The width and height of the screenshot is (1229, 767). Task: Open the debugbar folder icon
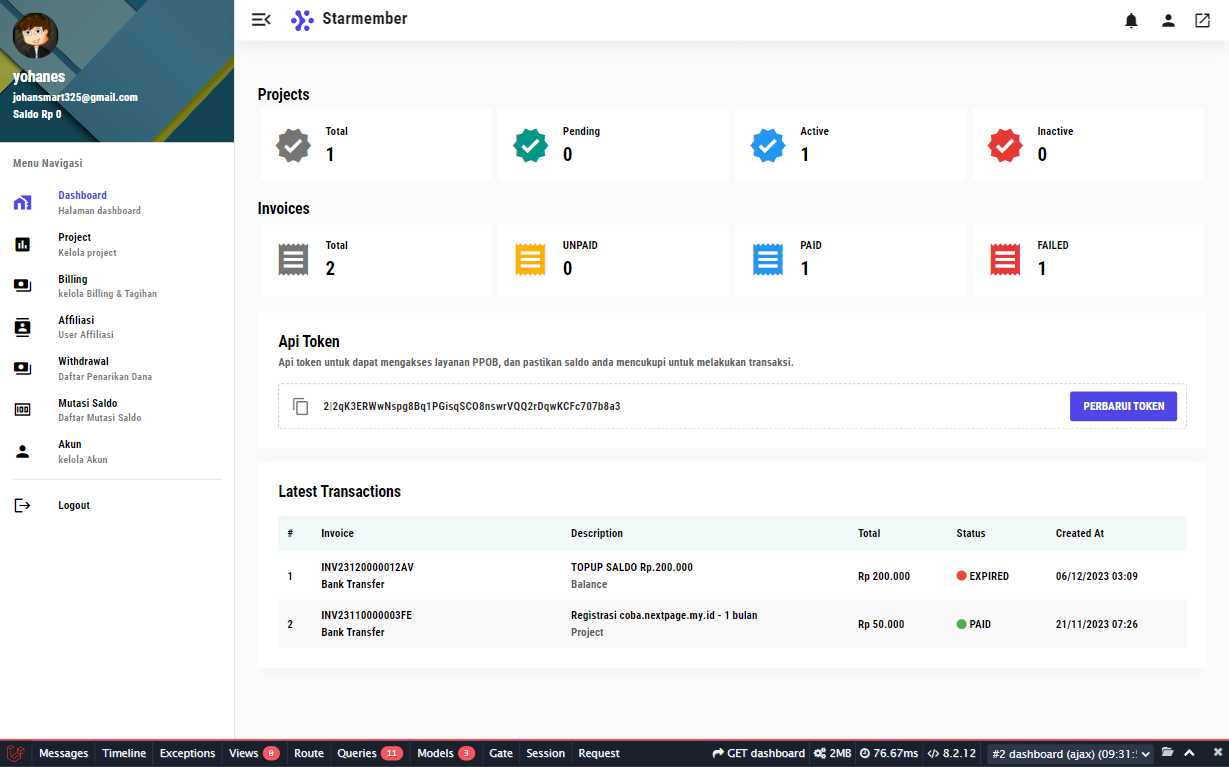click(x=1167, y=753)
